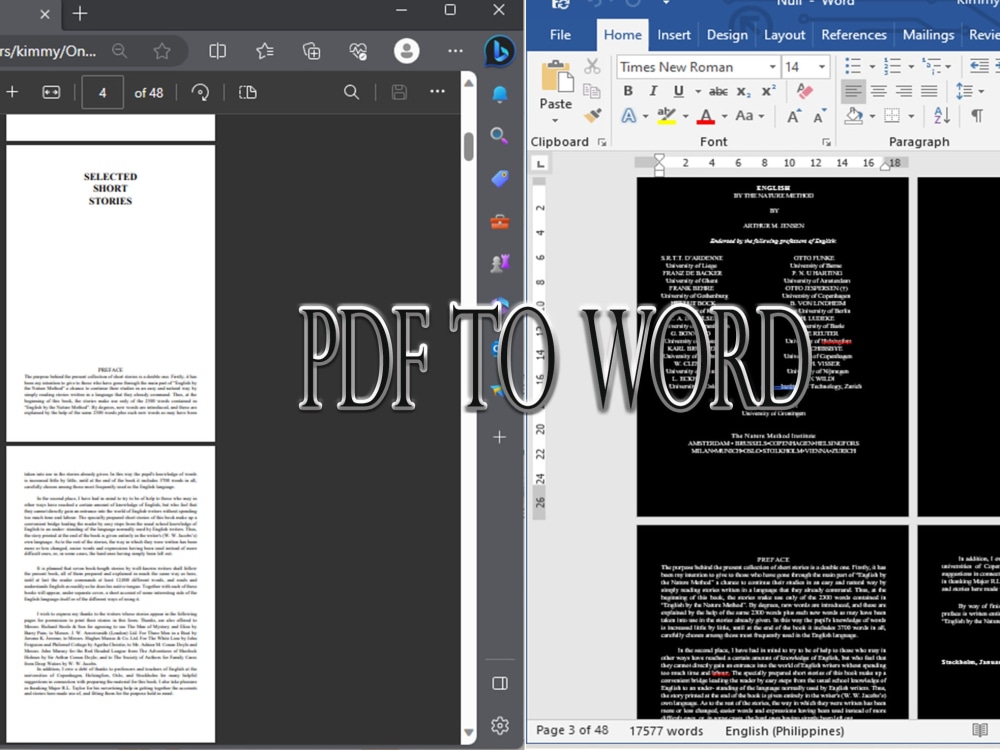Click the Bold button in Word
1000x750 pixels.
628,91
